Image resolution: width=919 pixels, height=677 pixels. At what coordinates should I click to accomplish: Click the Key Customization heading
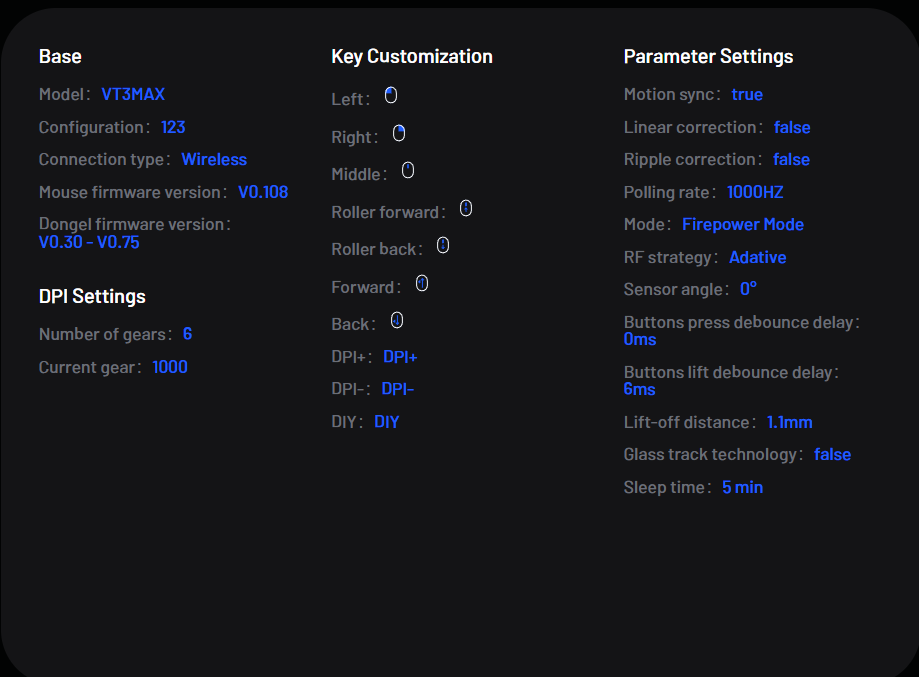point(412,57)
